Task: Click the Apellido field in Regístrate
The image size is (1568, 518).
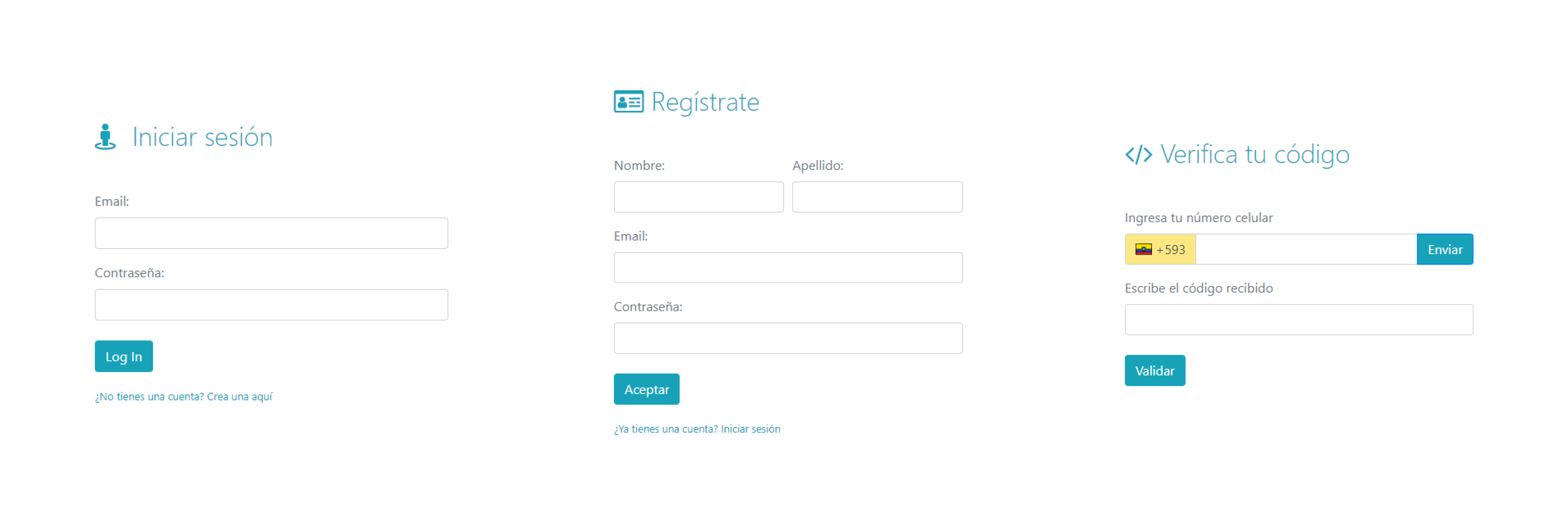Action: pos(877,196)
